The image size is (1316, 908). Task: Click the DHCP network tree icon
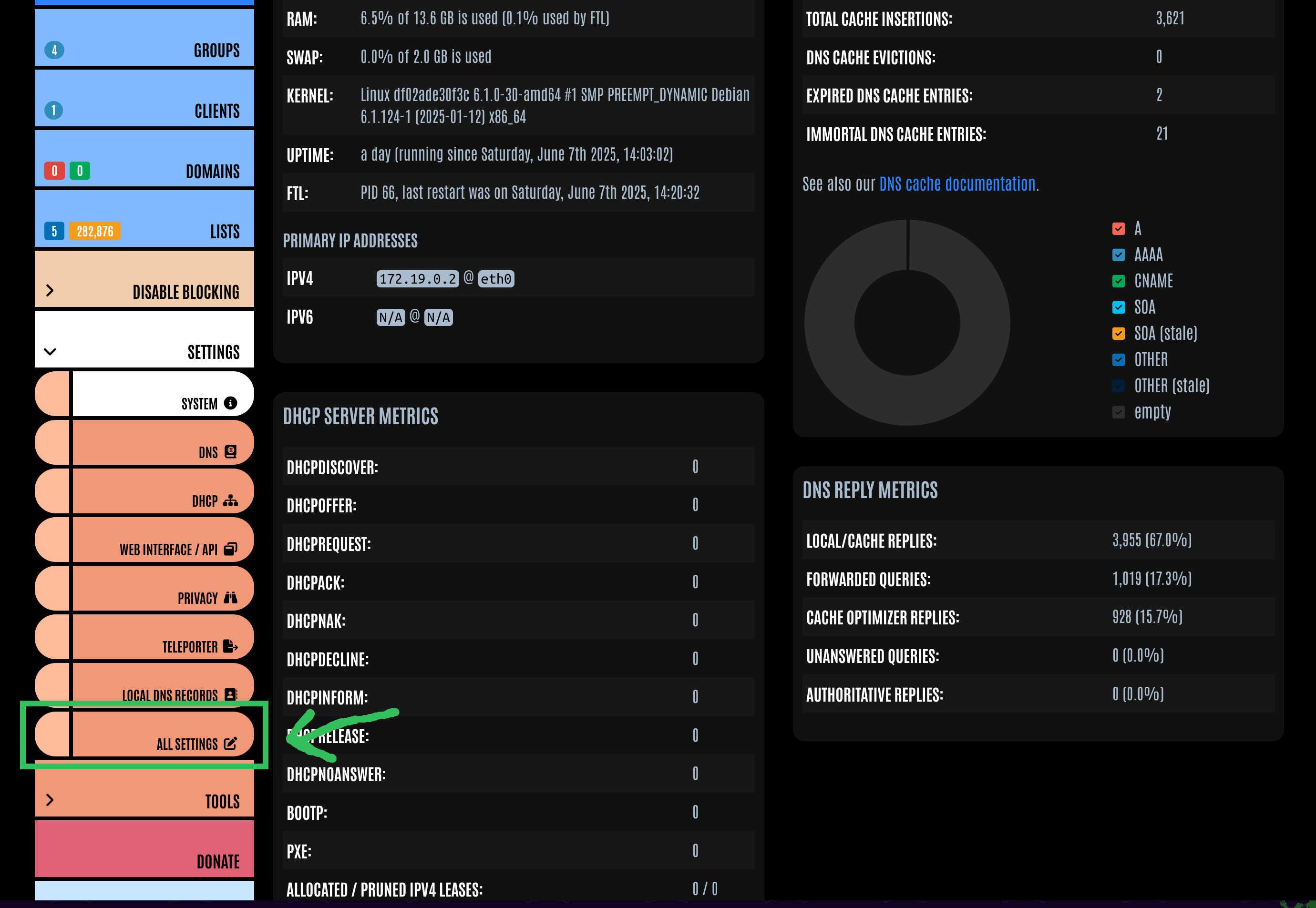(230, 500)
